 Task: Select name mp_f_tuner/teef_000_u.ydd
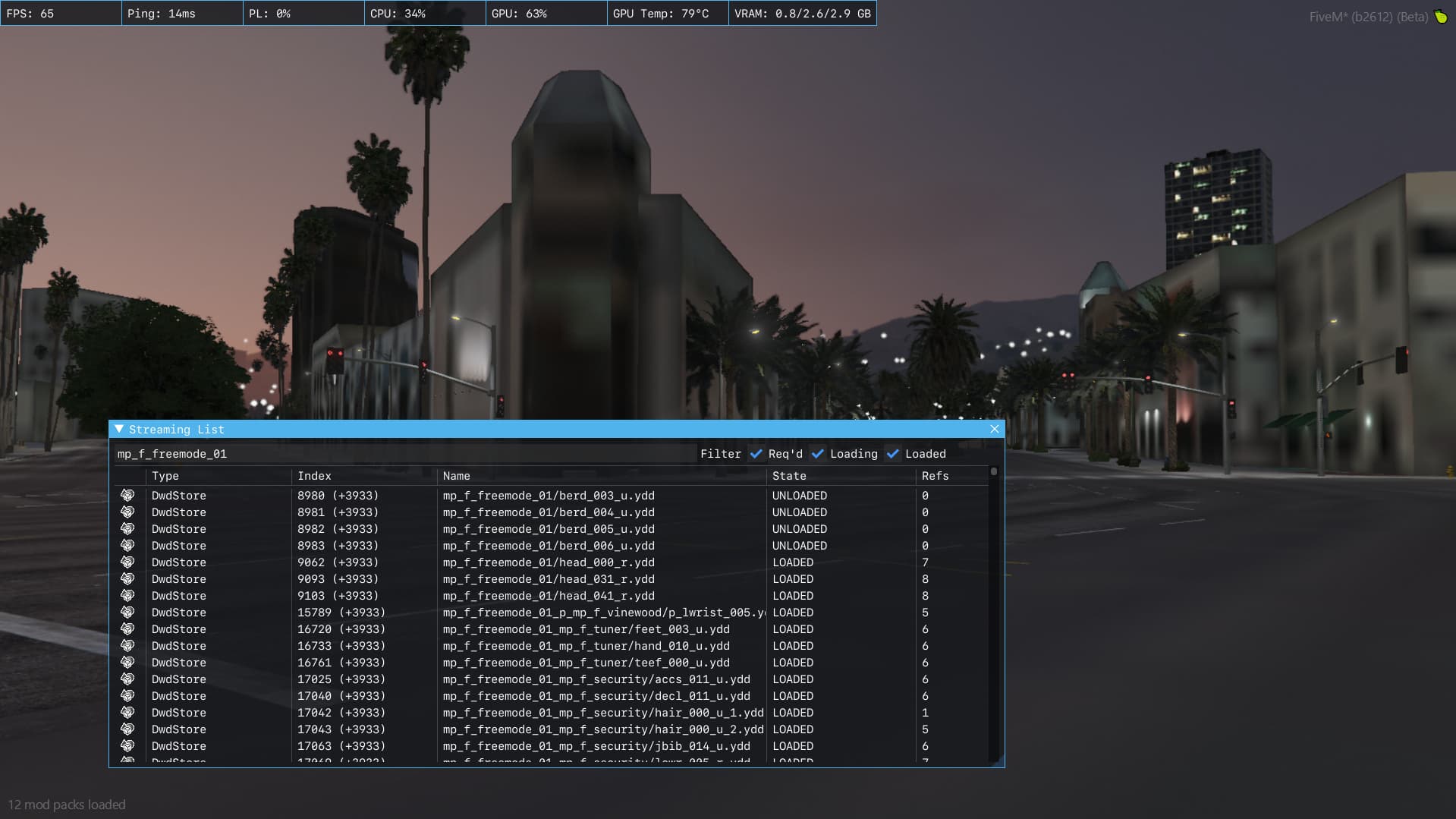coord(586,663)
